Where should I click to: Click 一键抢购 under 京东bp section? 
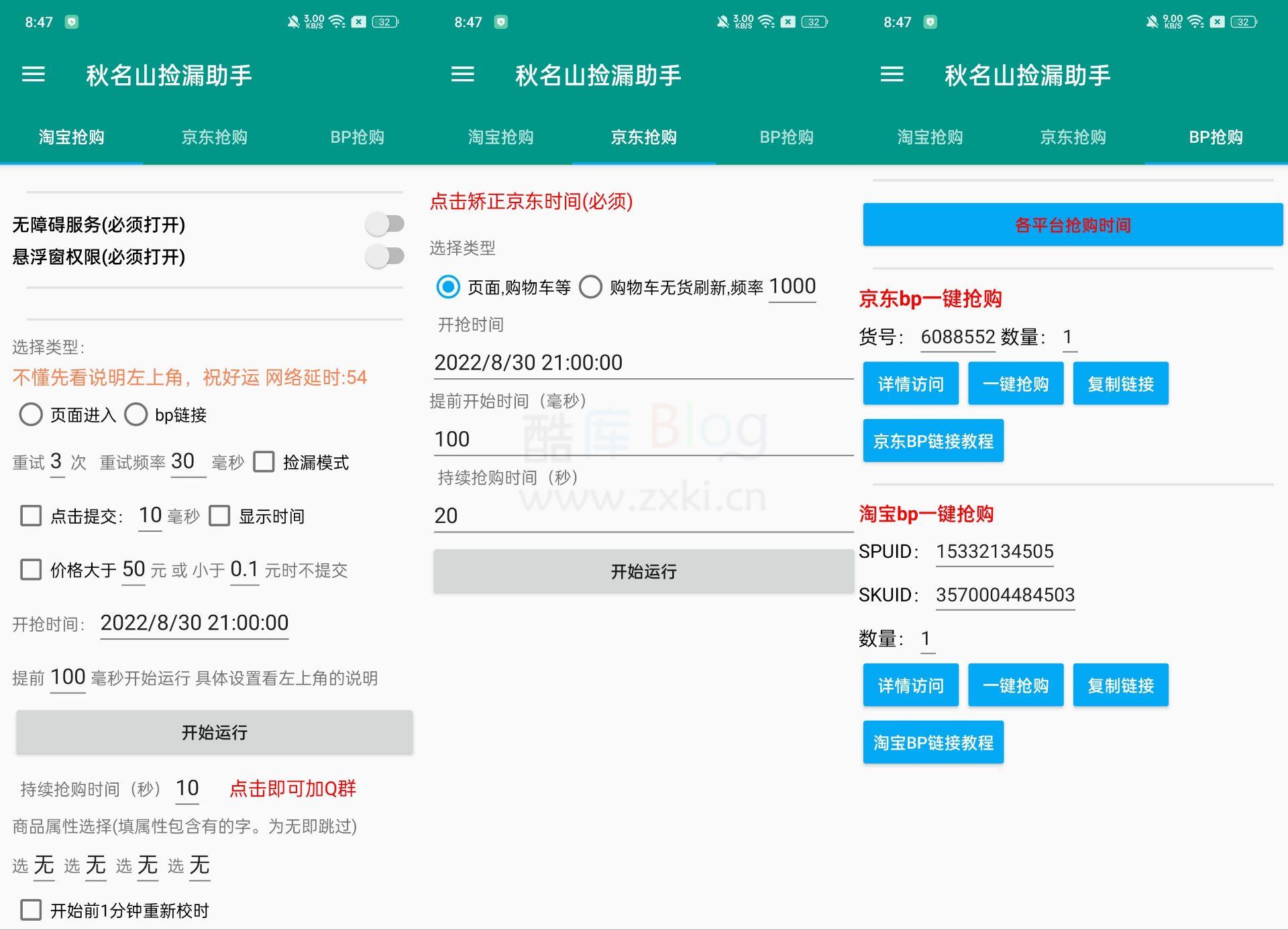1016,383
